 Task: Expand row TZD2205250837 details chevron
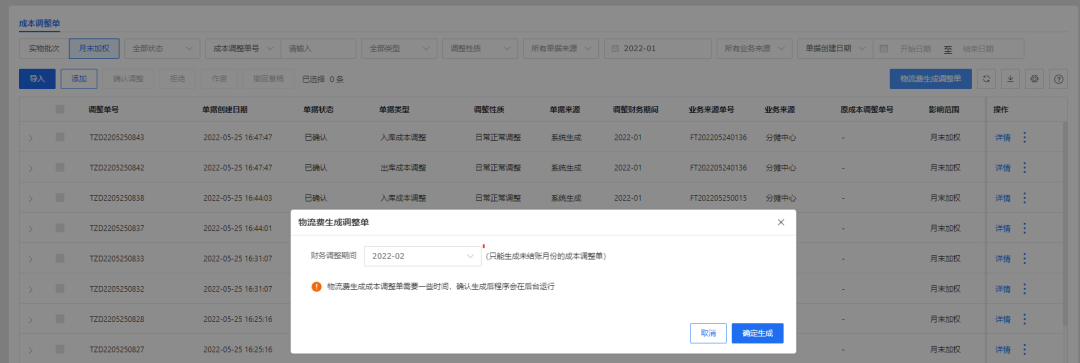click(x=30, y=229)
